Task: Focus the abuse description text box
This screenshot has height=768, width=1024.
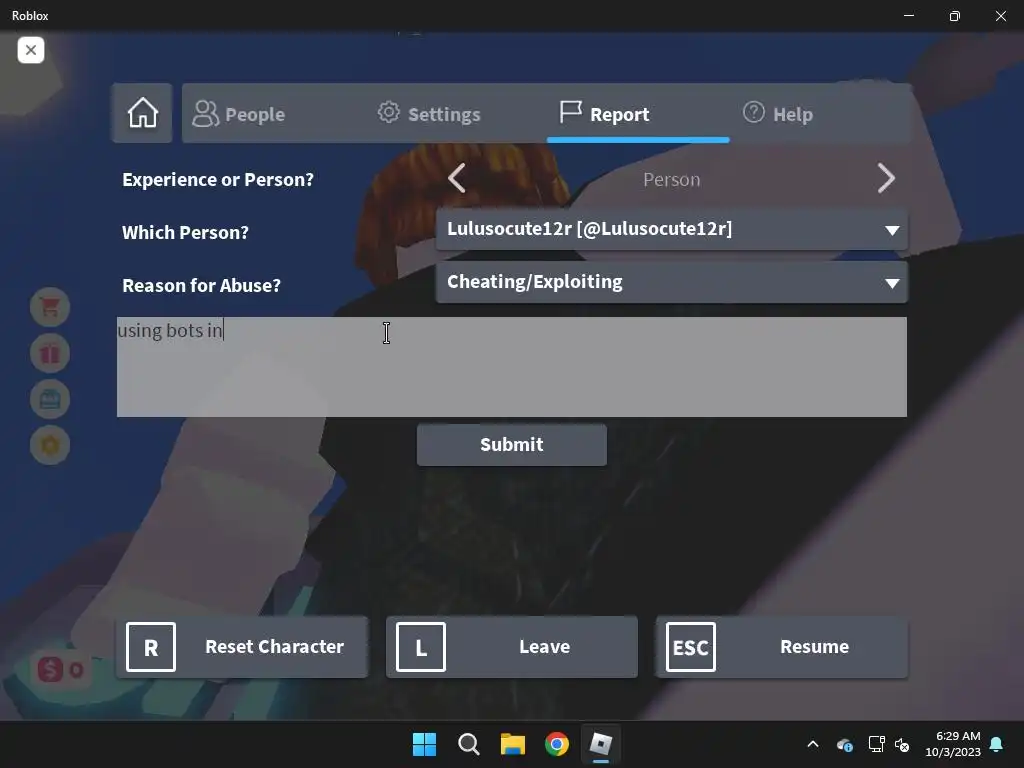Action: (512, 367)
